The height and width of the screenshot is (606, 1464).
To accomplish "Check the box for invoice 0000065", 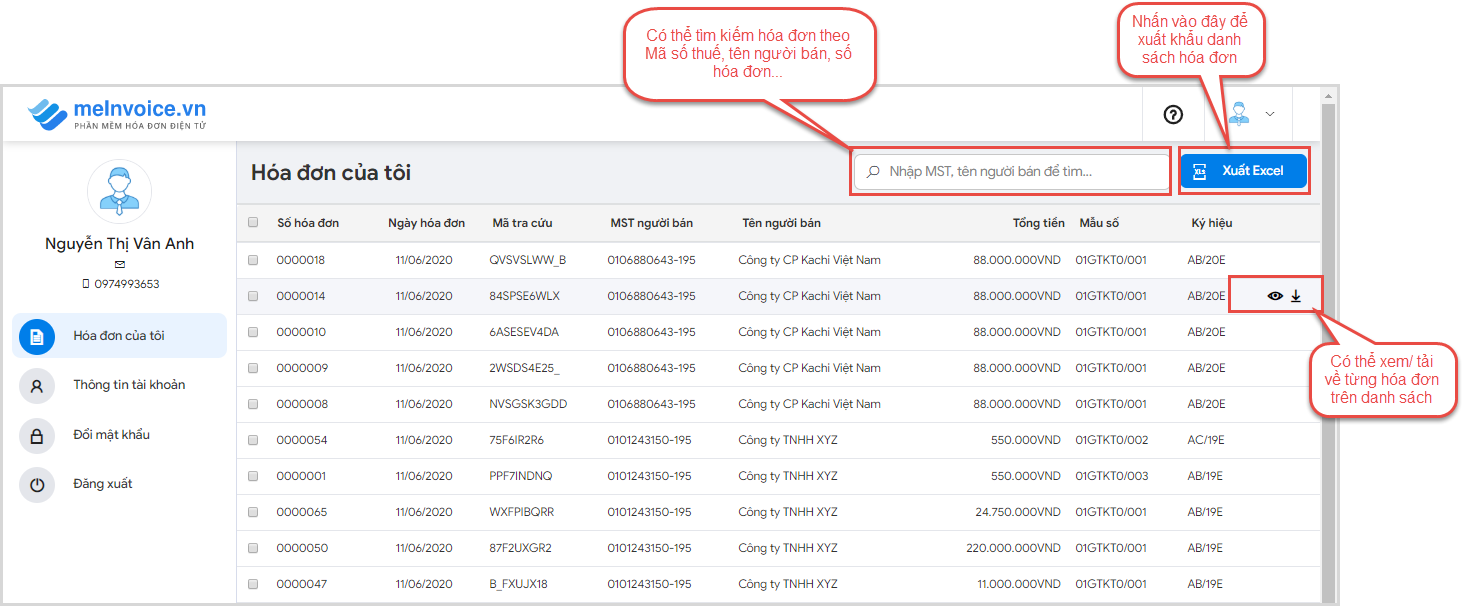I will (253, 512).
